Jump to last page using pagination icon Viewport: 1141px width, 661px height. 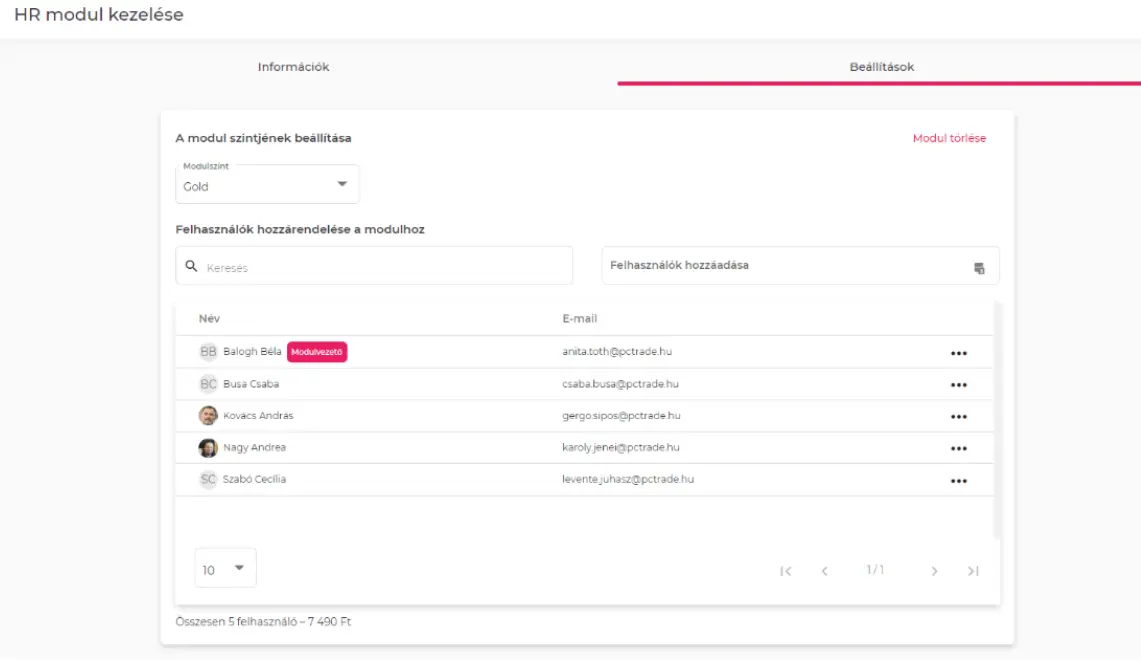point(972,570)
